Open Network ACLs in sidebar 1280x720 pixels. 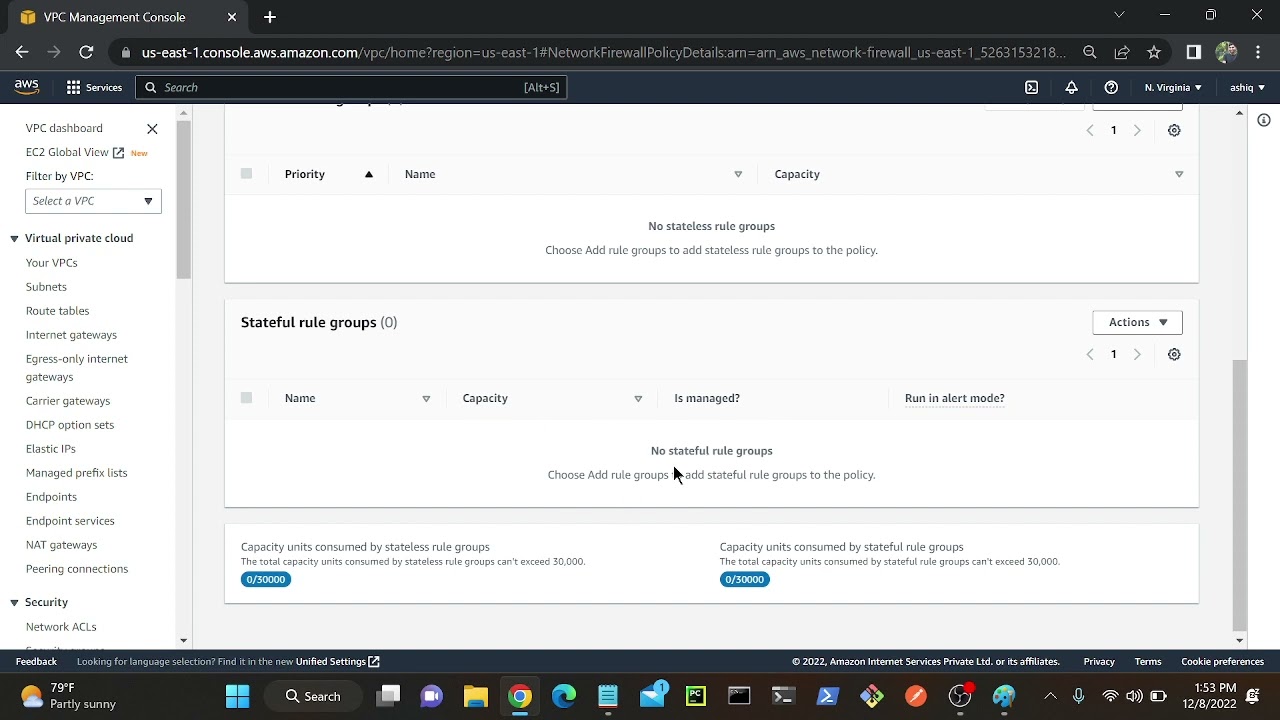(61, 627)
